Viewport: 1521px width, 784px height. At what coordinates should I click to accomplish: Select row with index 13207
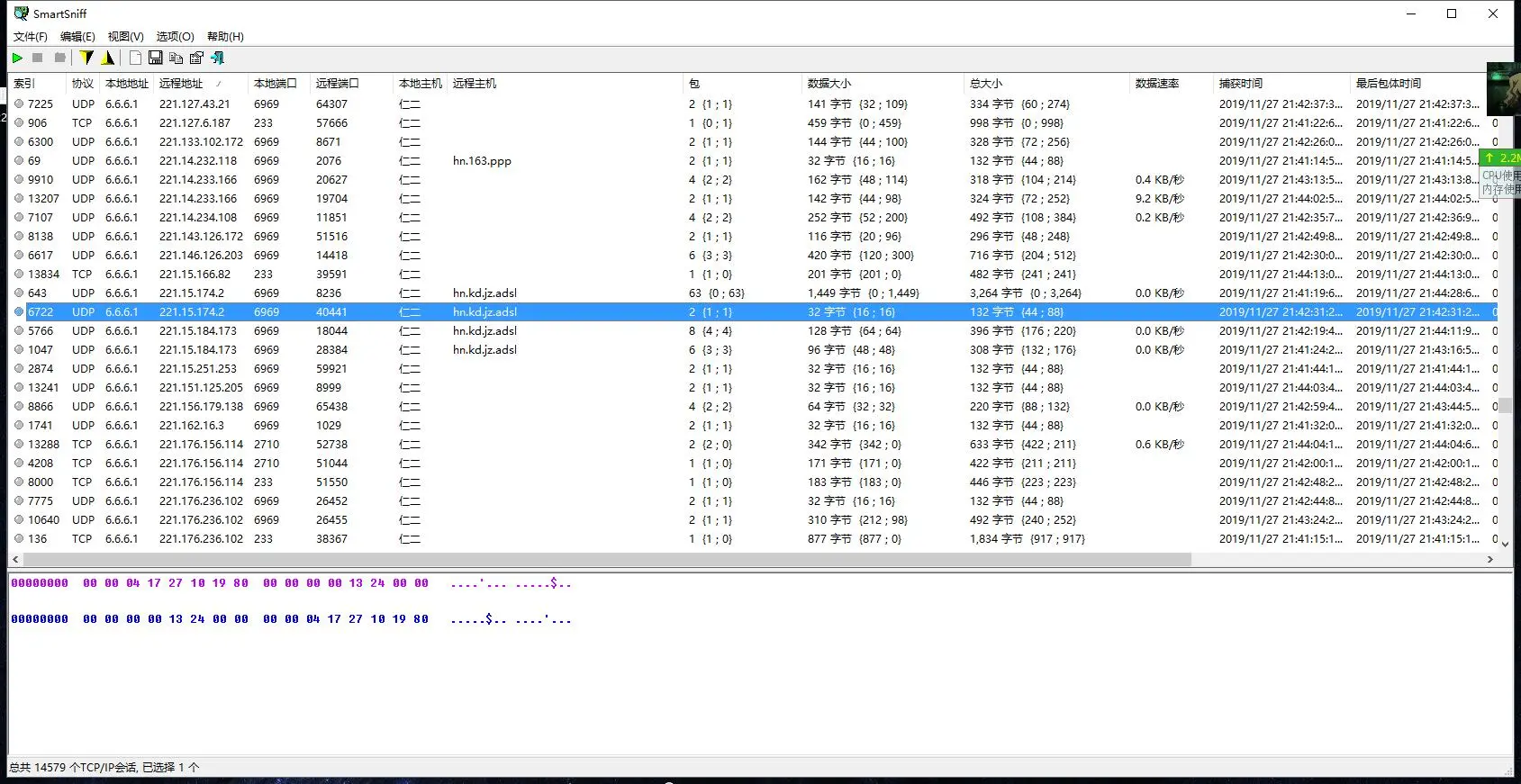point(752,198)
